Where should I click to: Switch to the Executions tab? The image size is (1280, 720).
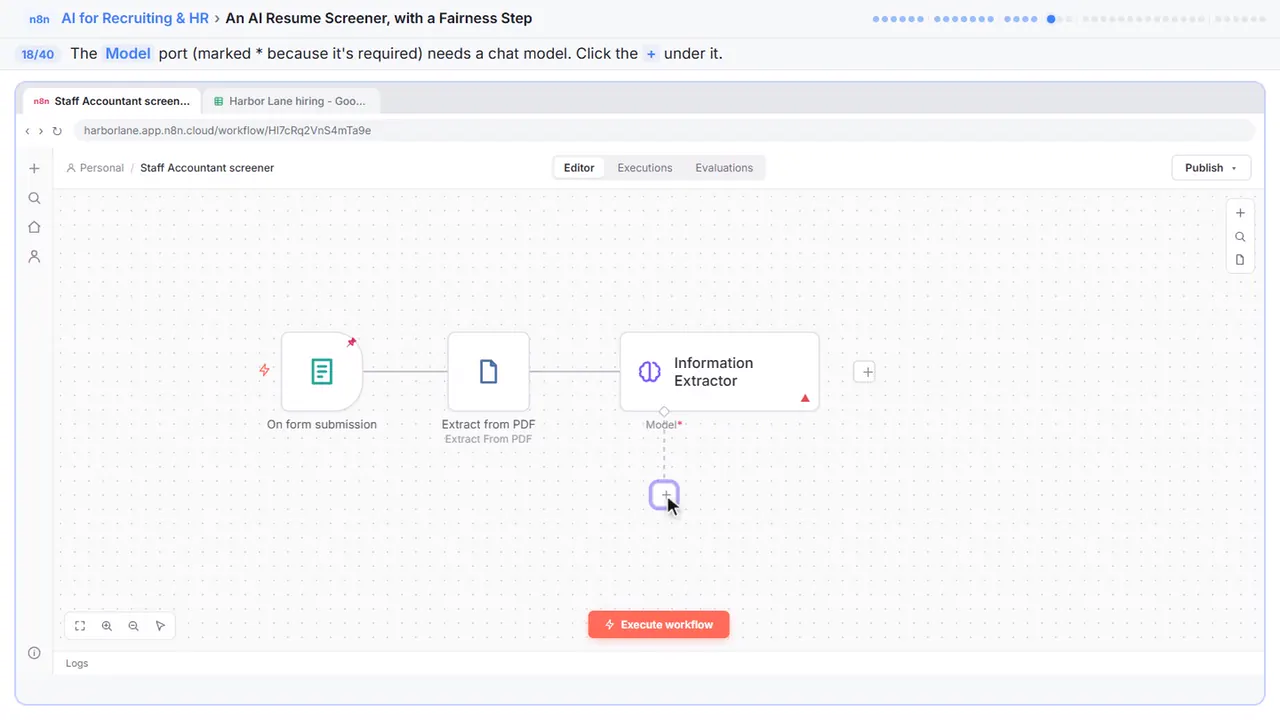645,168
